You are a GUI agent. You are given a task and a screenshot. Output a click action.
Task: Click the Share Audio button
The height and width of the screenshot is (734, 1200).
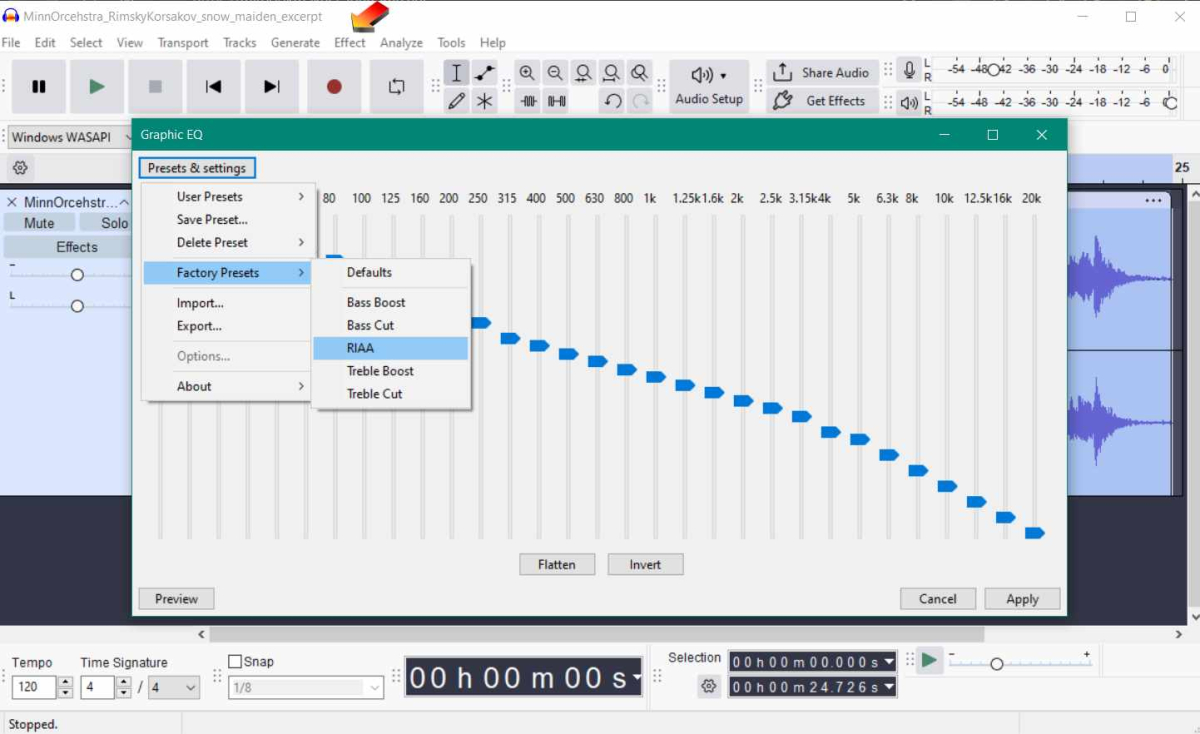pos(823,73)
